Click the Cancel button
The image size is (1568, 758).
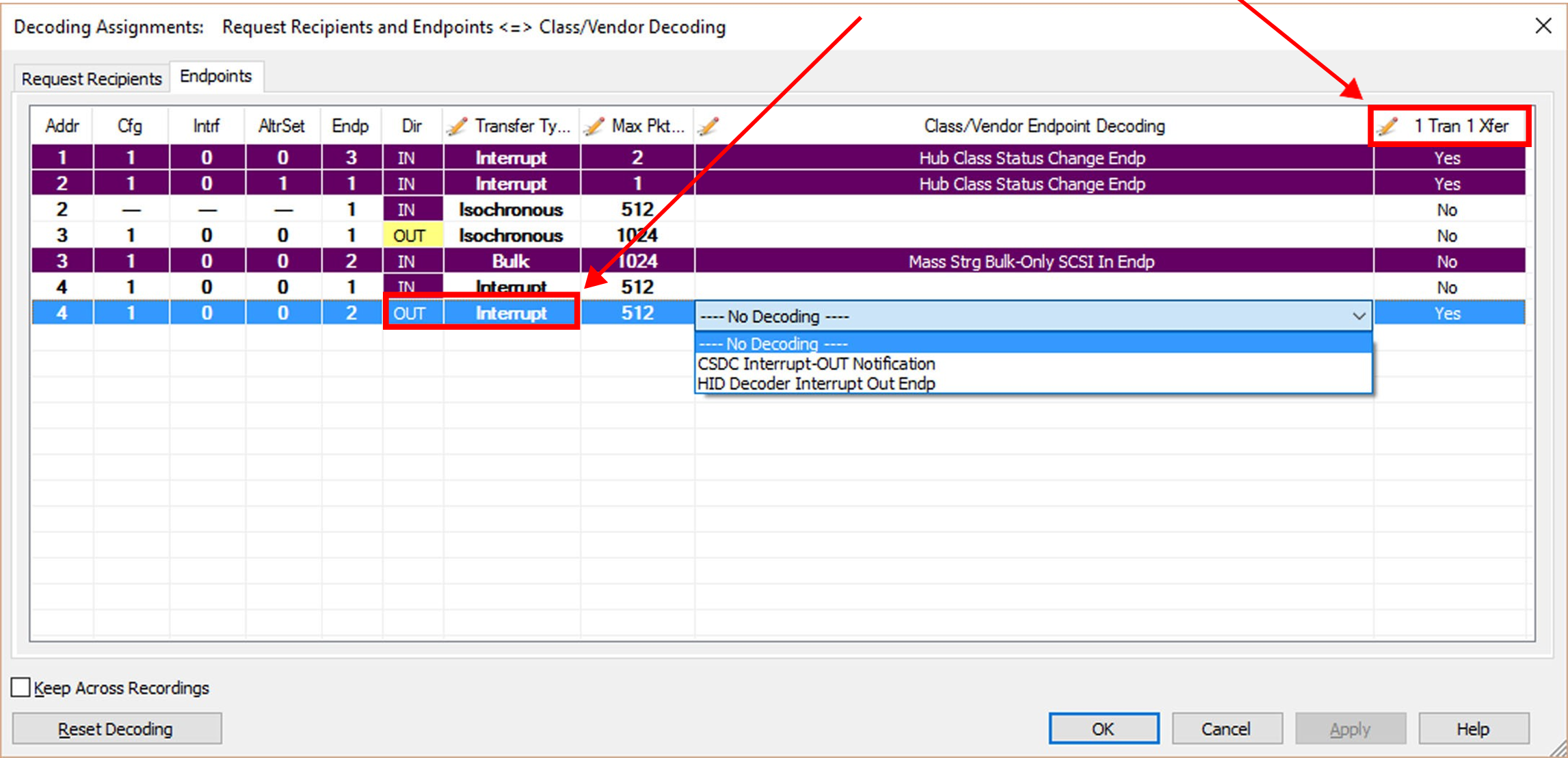point(1226,729)
